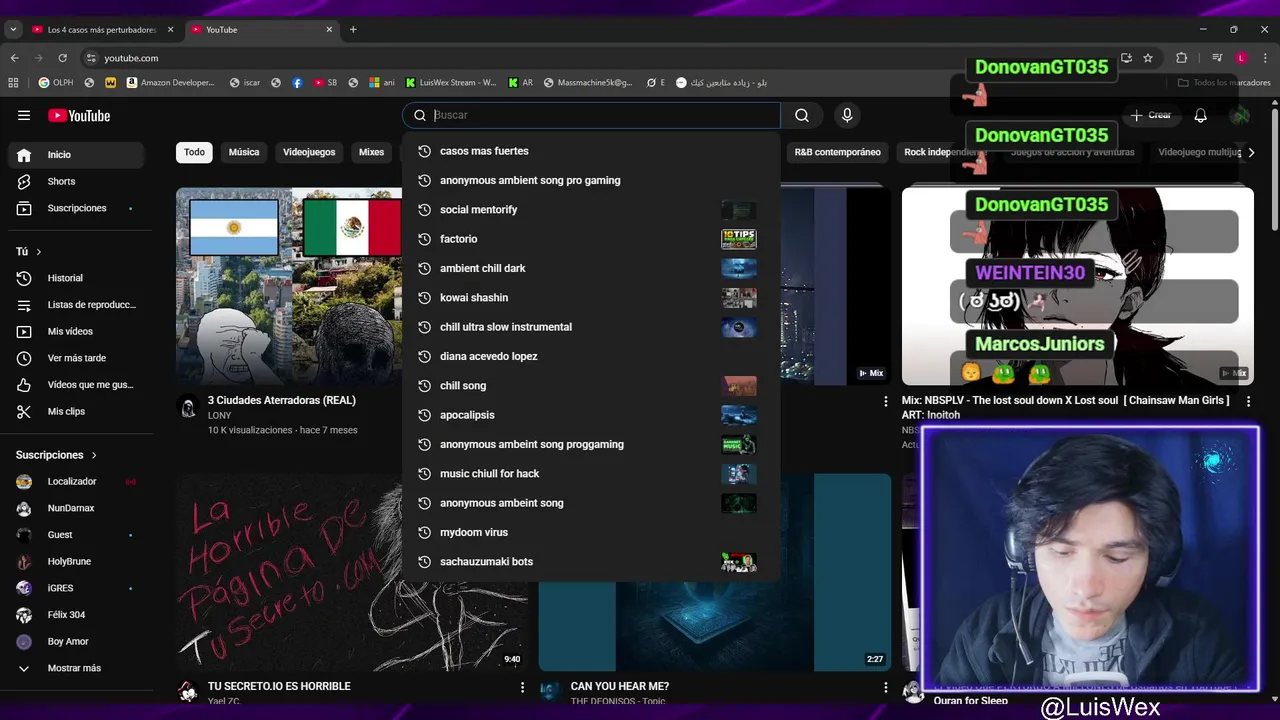Open the NunDarnax channel subscription
The image size is (1280, 720).
[76, 508]
